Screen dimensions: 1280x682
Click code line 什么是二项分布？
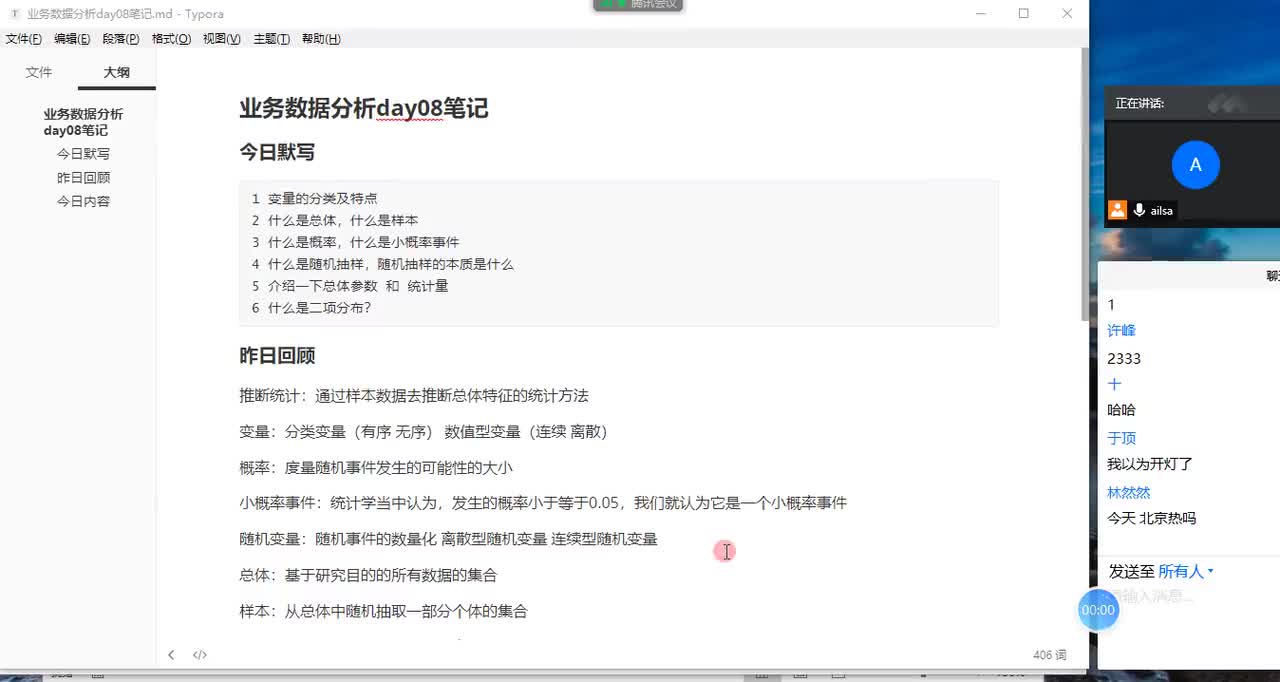(320, 308)
